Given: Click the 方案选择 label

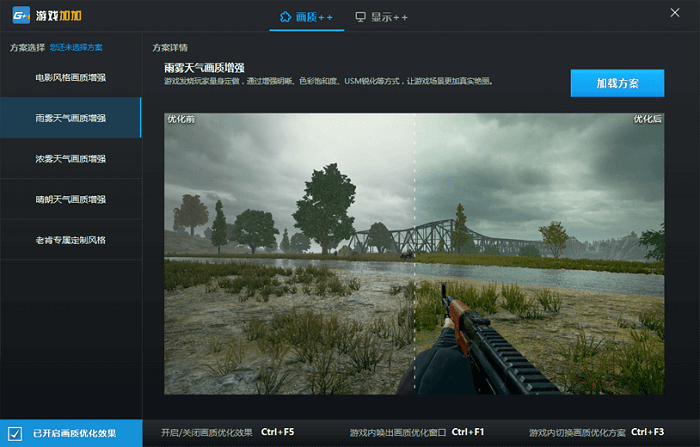Looking at the screenshot, I should pyautogui.click(x=27, y=47).
